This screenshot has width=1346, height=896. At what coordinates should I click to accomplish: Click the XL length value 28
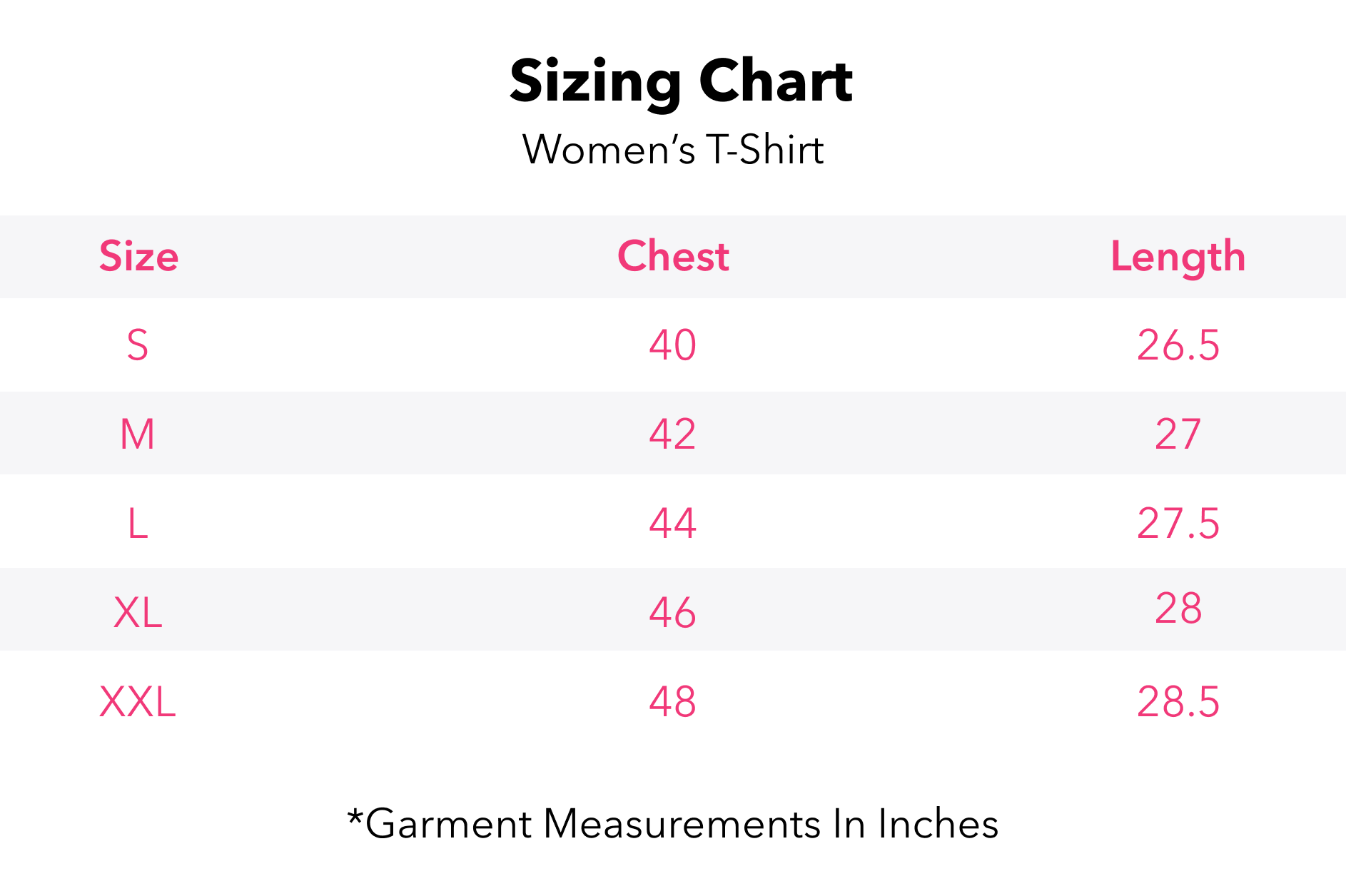pyautogui.click(x=1178, y=609)
